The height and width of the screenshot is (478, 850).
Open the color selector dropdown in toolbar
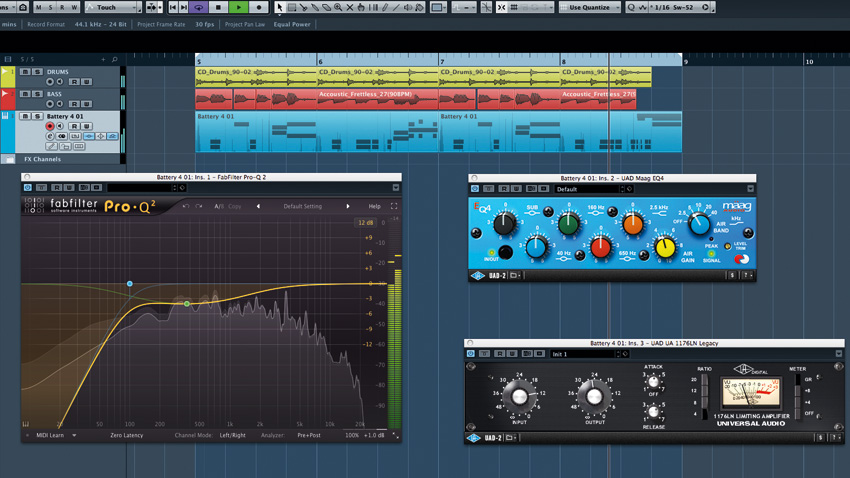(437, 8)
